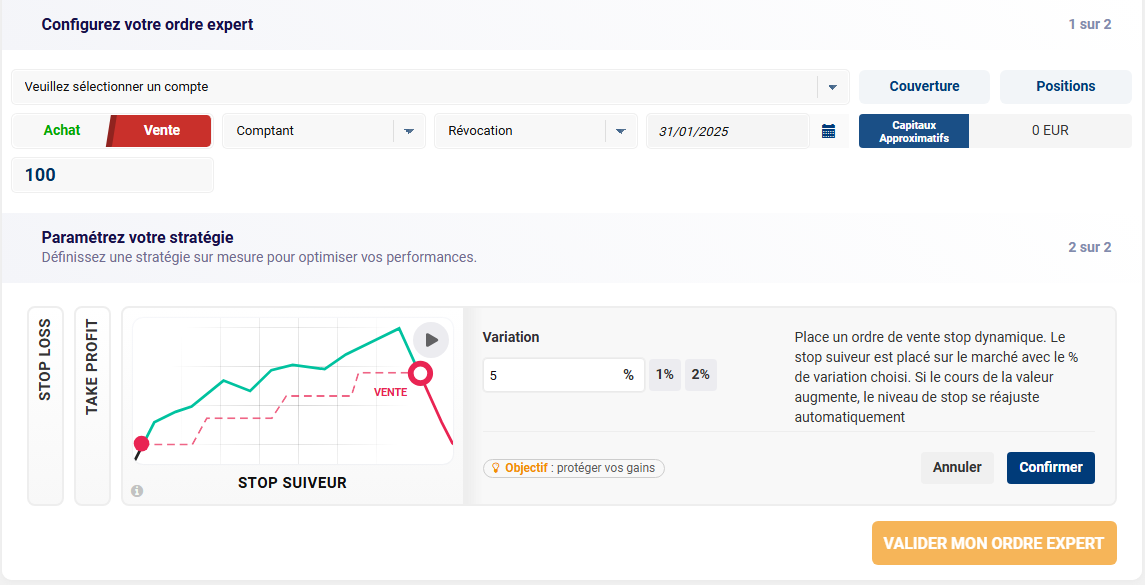The height and width of the screenshot is (585, 1145).
Task: Click VALIDER MON ORDRE EXPERT
Action: click(994, 543)
